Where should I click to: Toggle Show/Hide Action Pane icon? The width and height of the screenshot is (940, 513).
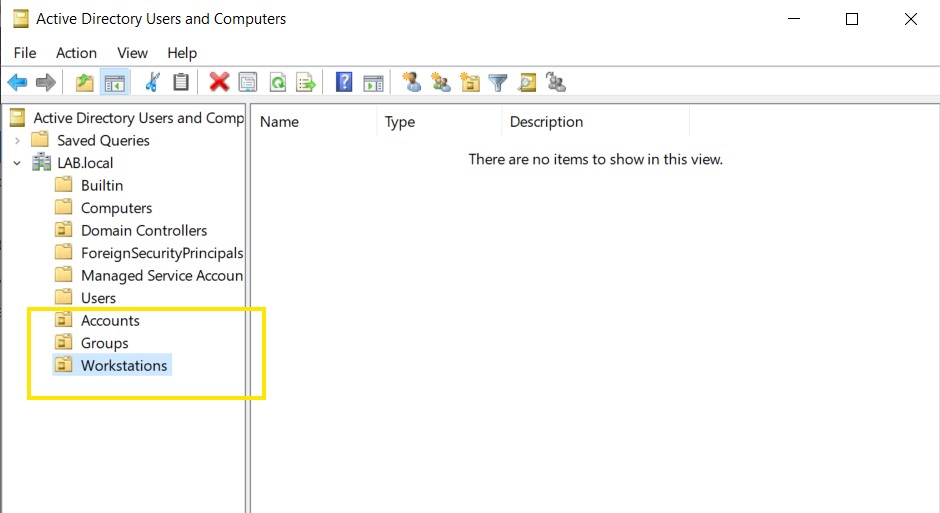click(373, 82)
